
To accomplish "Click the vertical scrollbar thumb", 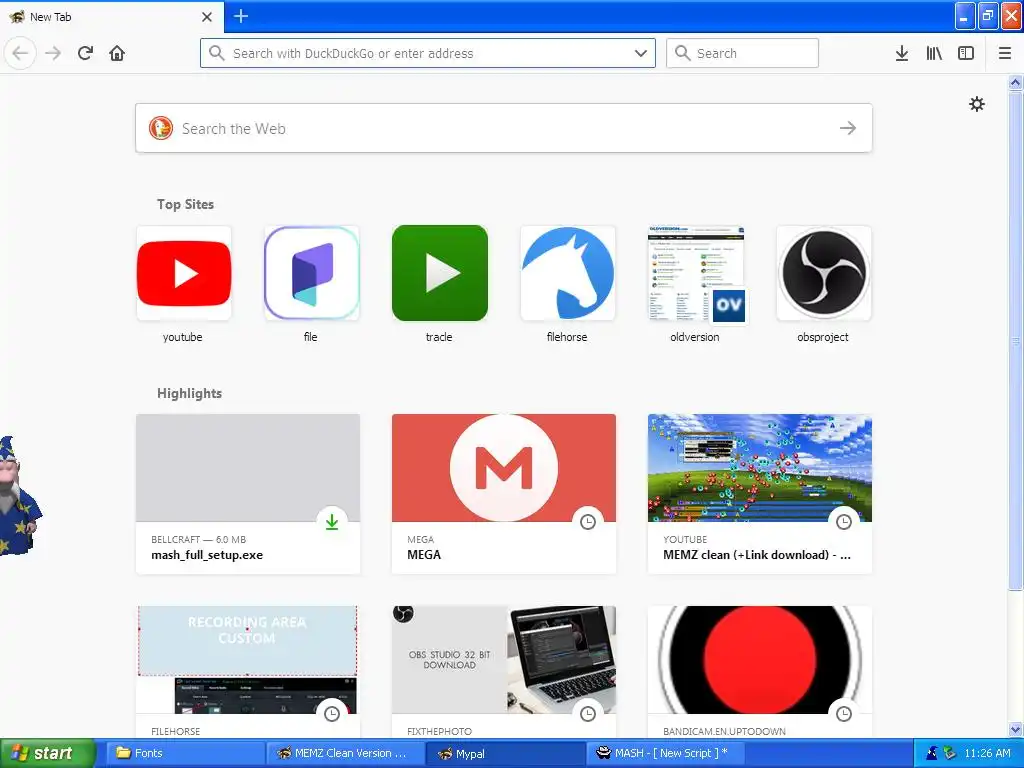I will tap(1015, 340).
